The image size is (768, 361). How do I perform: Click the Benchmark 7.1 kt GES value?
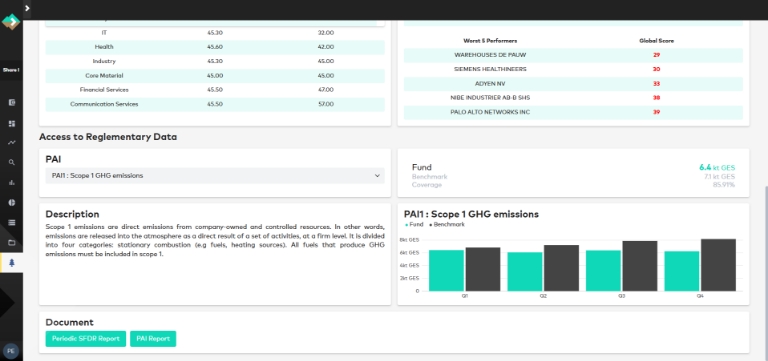point(719,176)
